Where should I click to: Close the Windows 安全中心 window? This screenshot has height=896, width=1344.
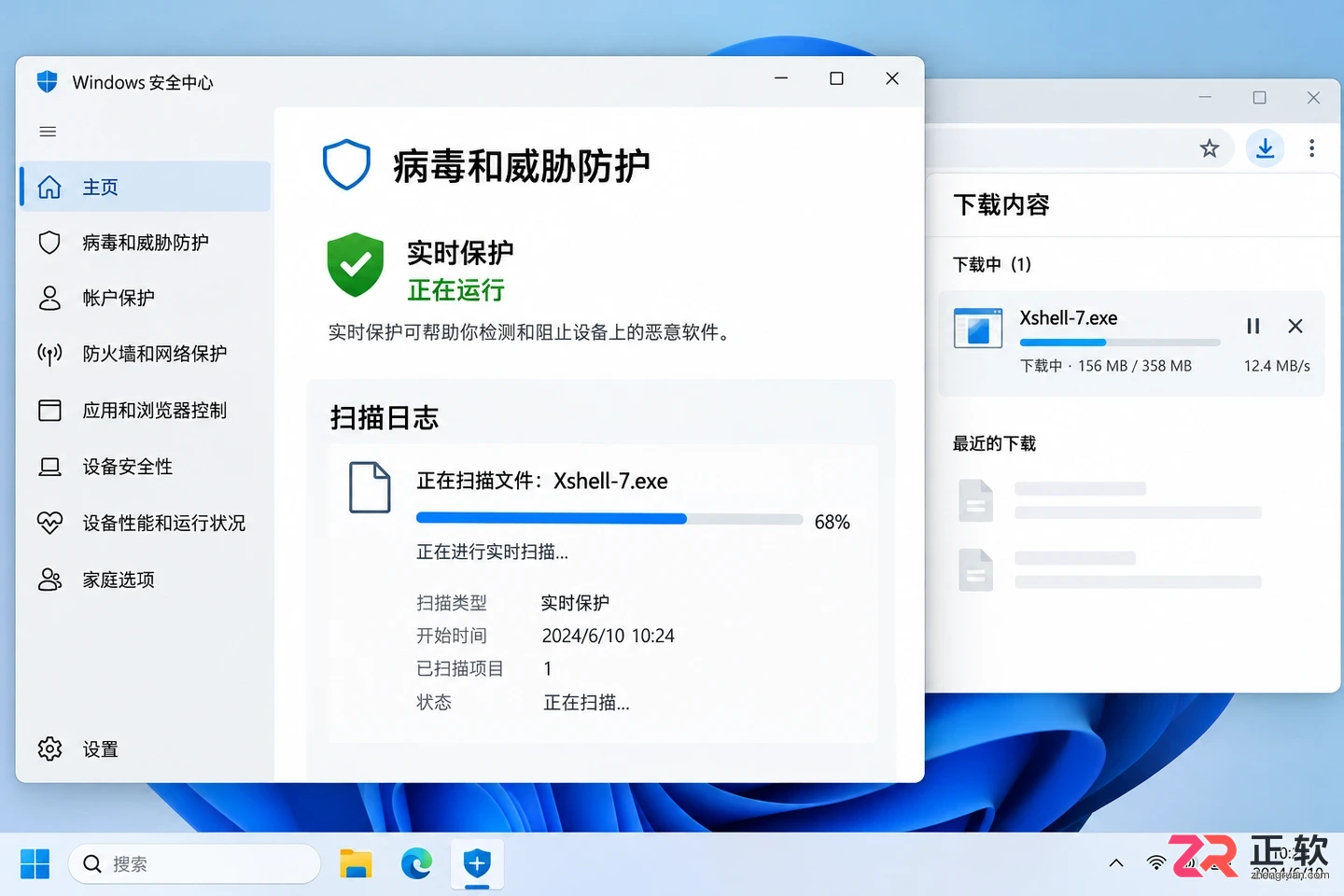click(x=892, y=78)
